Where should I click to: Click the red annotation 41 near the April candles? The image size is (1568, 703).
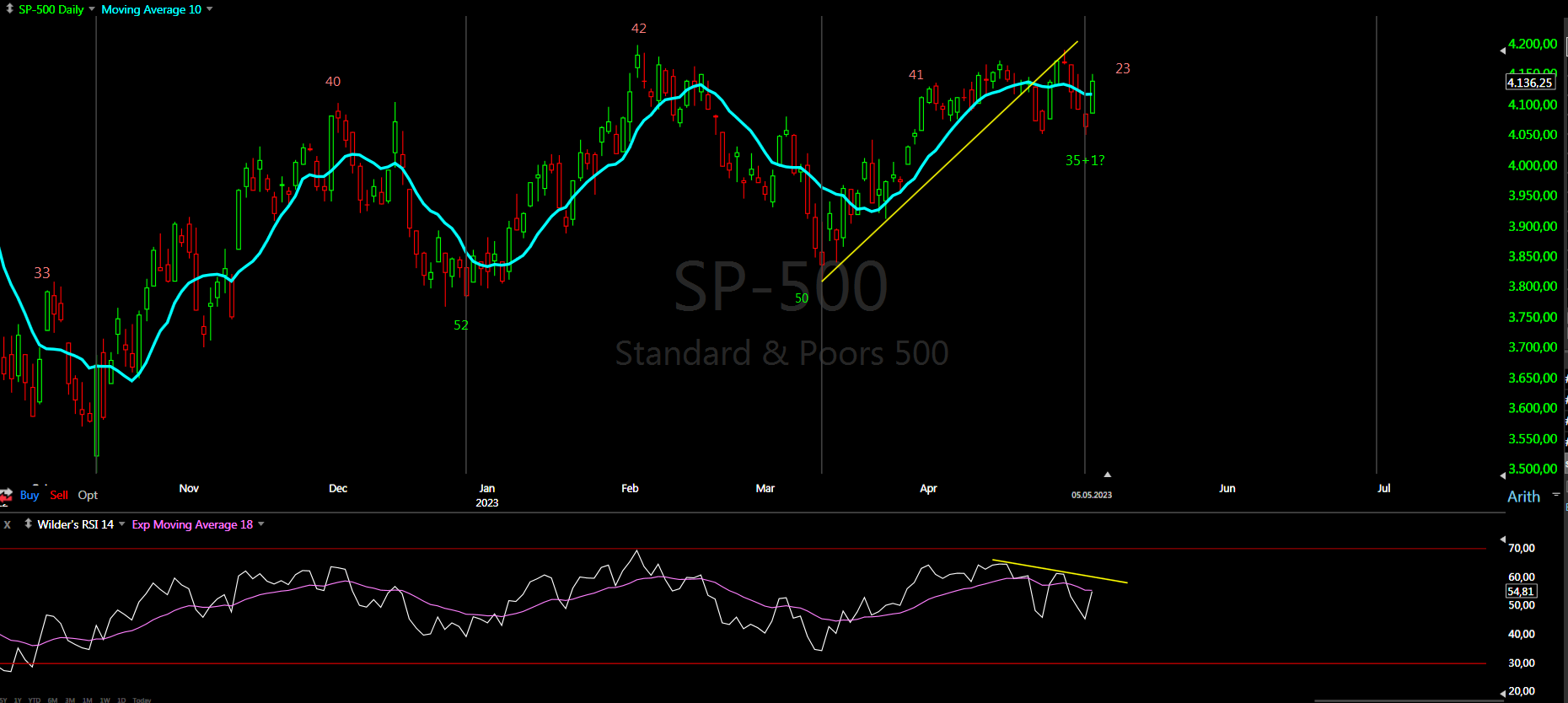[x=916, y=75]
